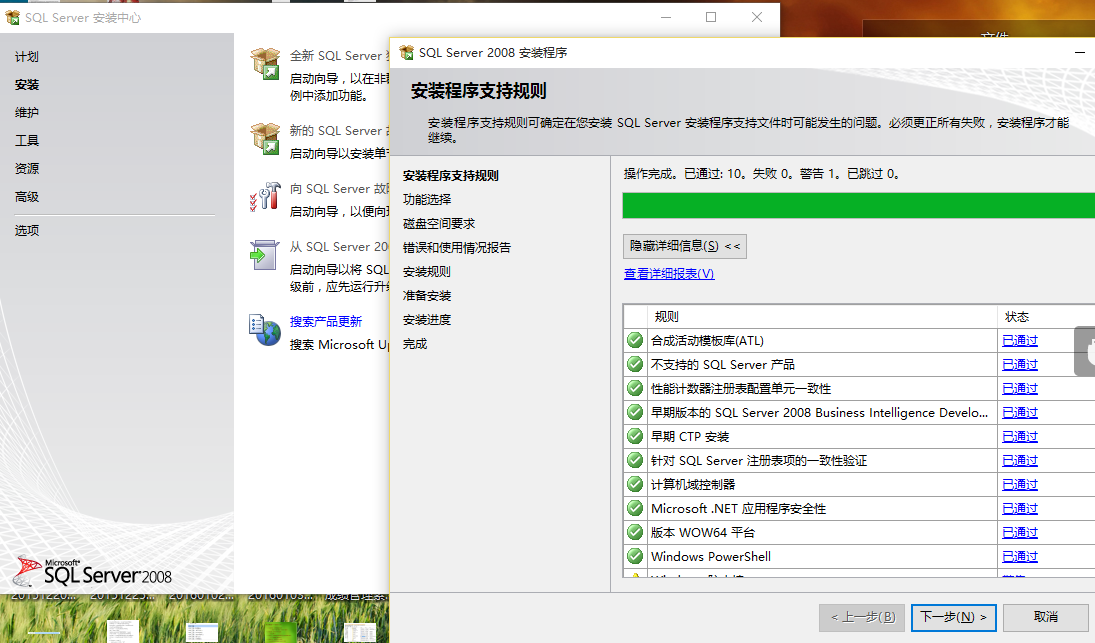Click the add node tools icon in Installation Center
The height and width of the screenshot is (643, 1095).
(265, 197)
